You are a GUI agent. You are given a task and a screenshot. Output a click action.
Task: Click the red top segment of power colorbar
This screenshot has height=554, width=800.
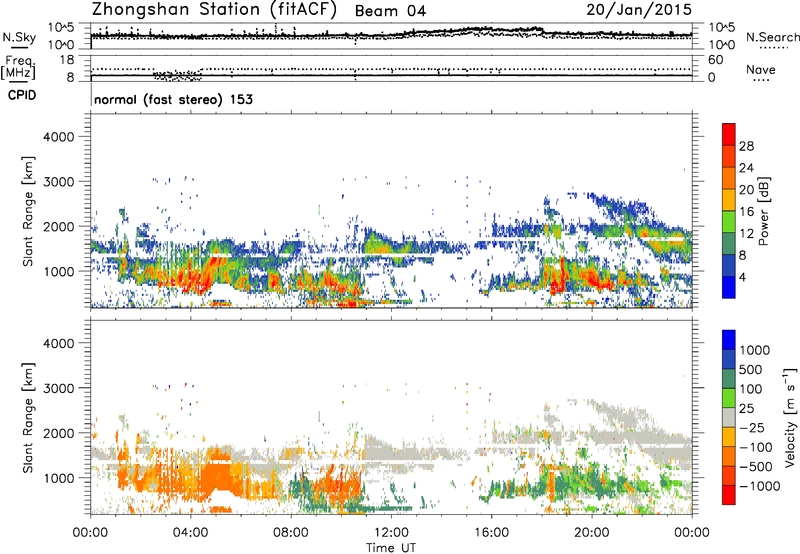(x=729, y=134)
